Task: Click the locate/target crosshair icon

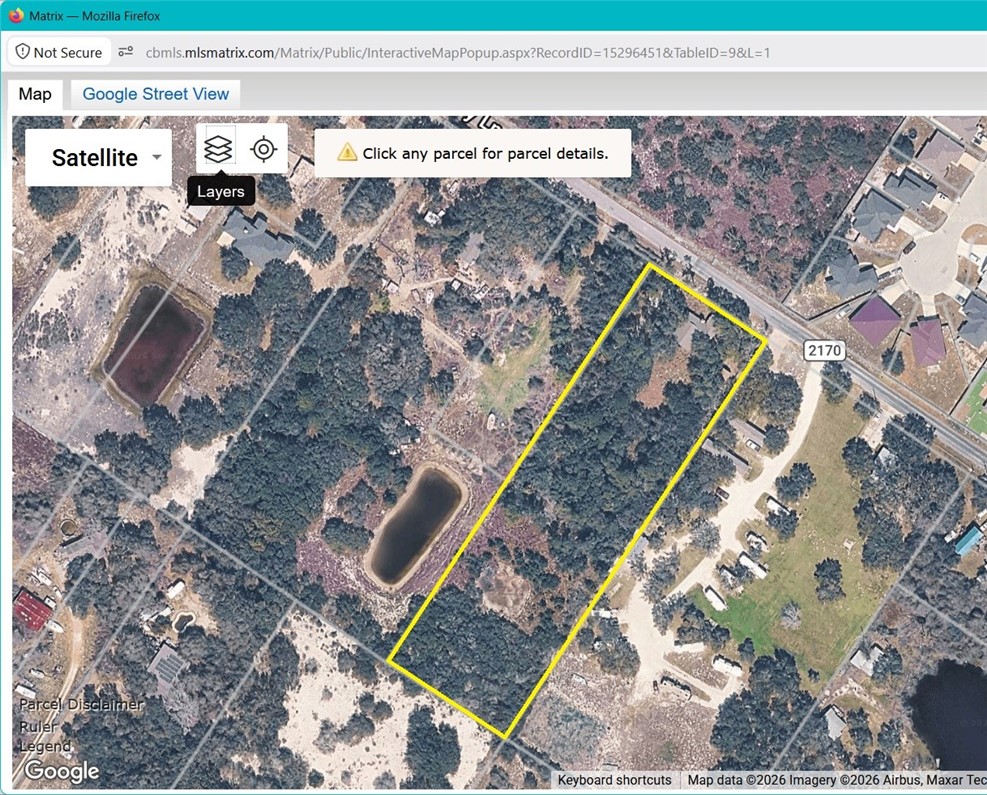Action: pyautogui.click(x=264, y=149)
